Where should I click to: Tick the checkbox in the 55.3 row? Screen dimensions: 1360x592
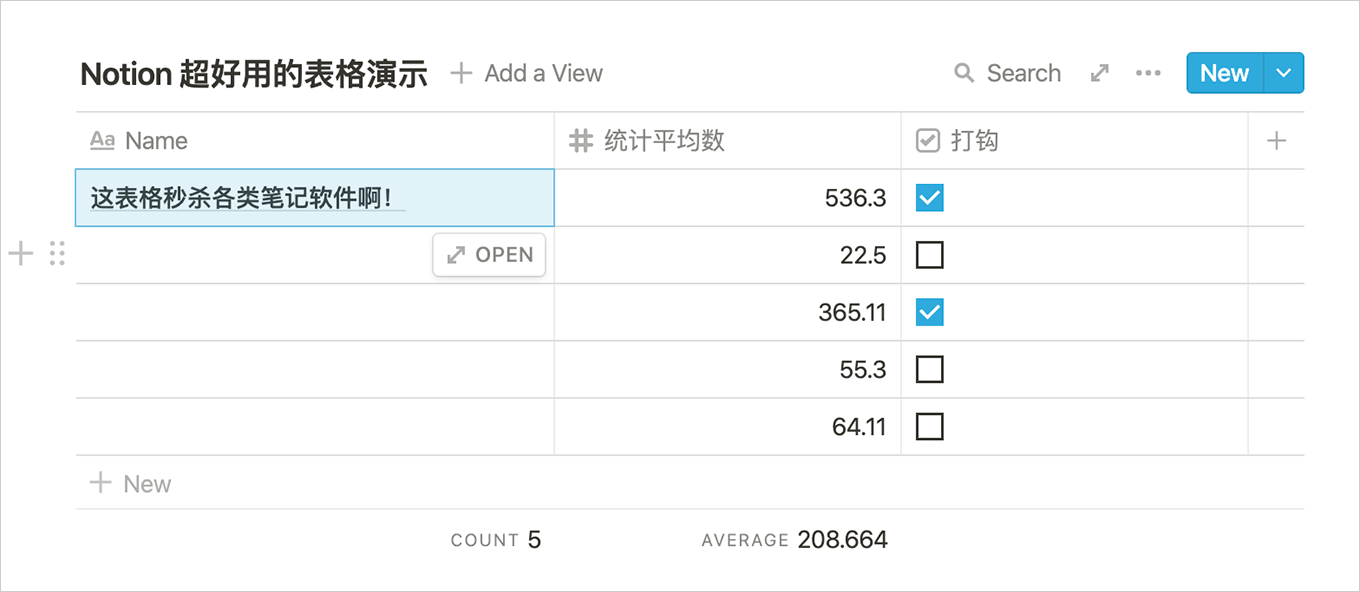point(930,370)
